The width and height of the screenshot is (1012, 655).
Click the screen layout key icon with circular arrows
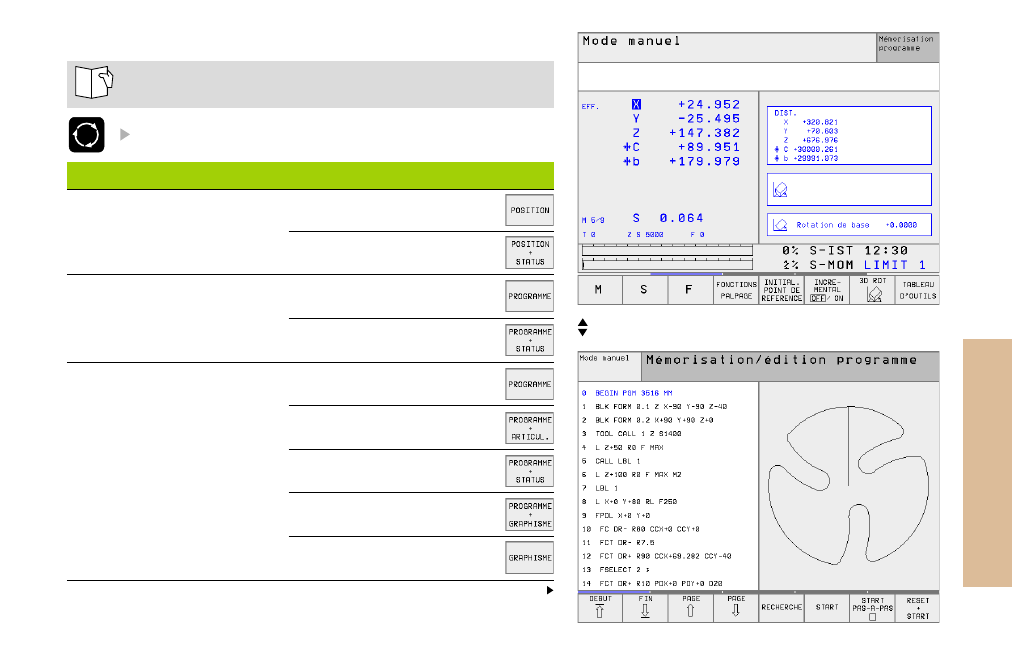coord(86,135)
